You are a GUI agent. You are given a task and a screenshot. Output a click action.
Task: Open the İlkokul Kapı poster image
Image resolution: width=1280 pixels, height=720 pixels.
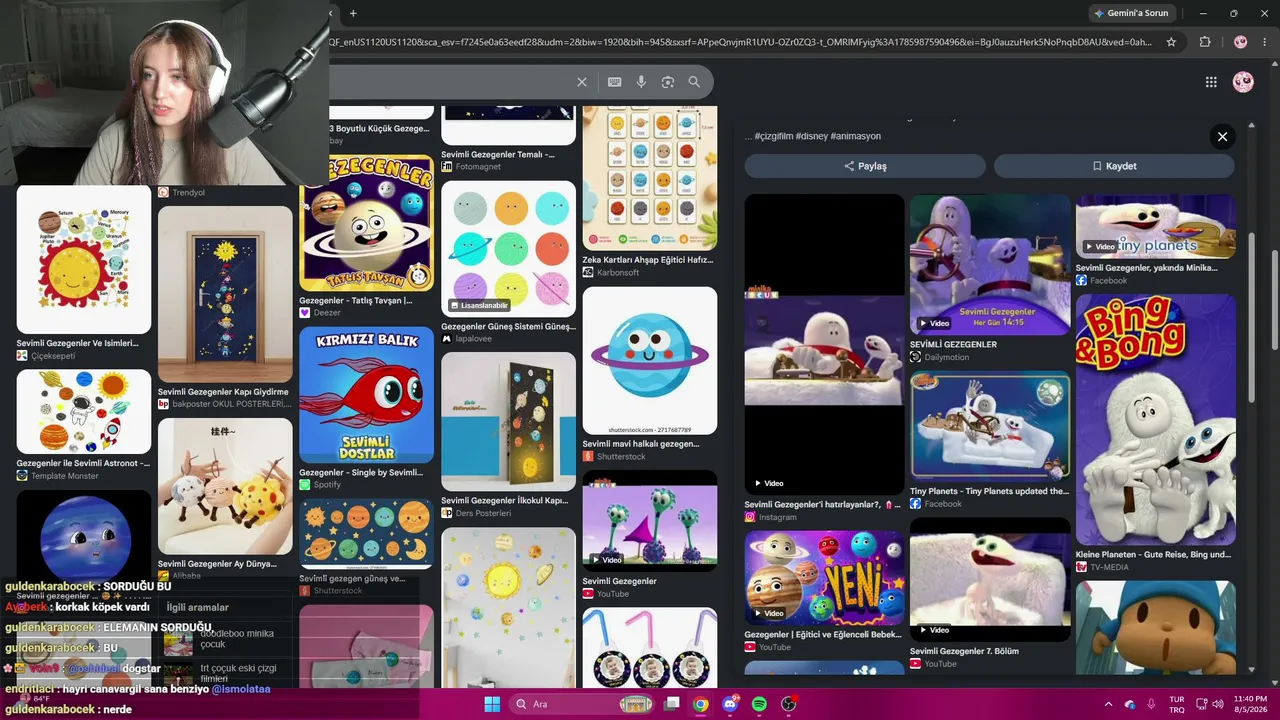pyautogui.click(x=508, y=421)
